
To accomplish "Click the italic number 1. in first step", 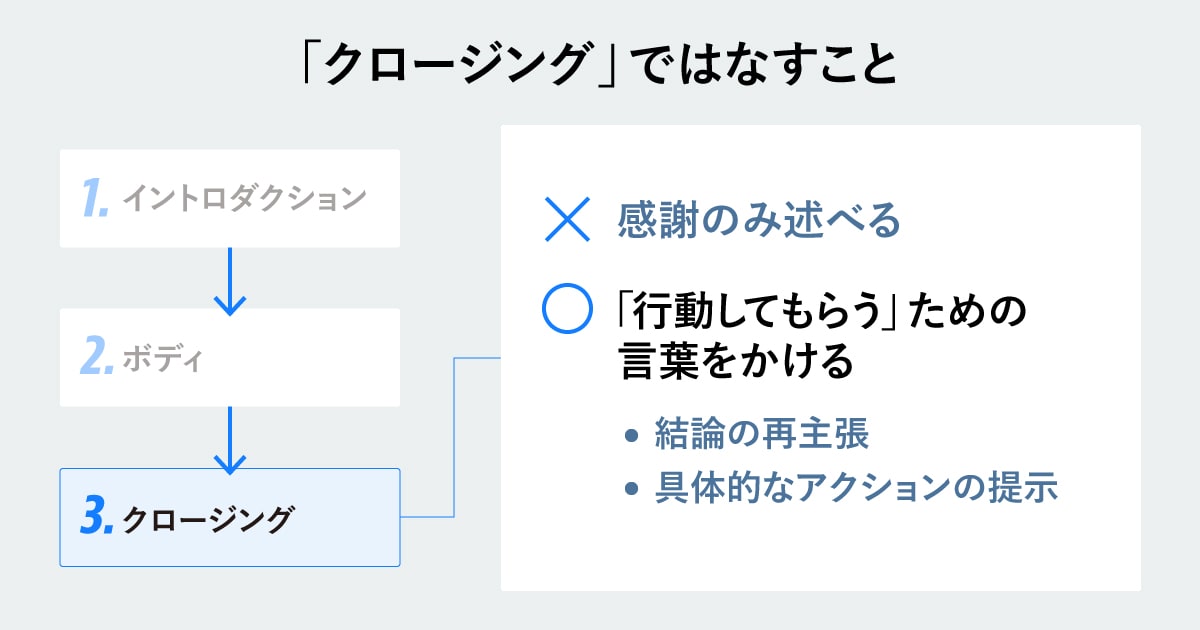I will (96, 199).
